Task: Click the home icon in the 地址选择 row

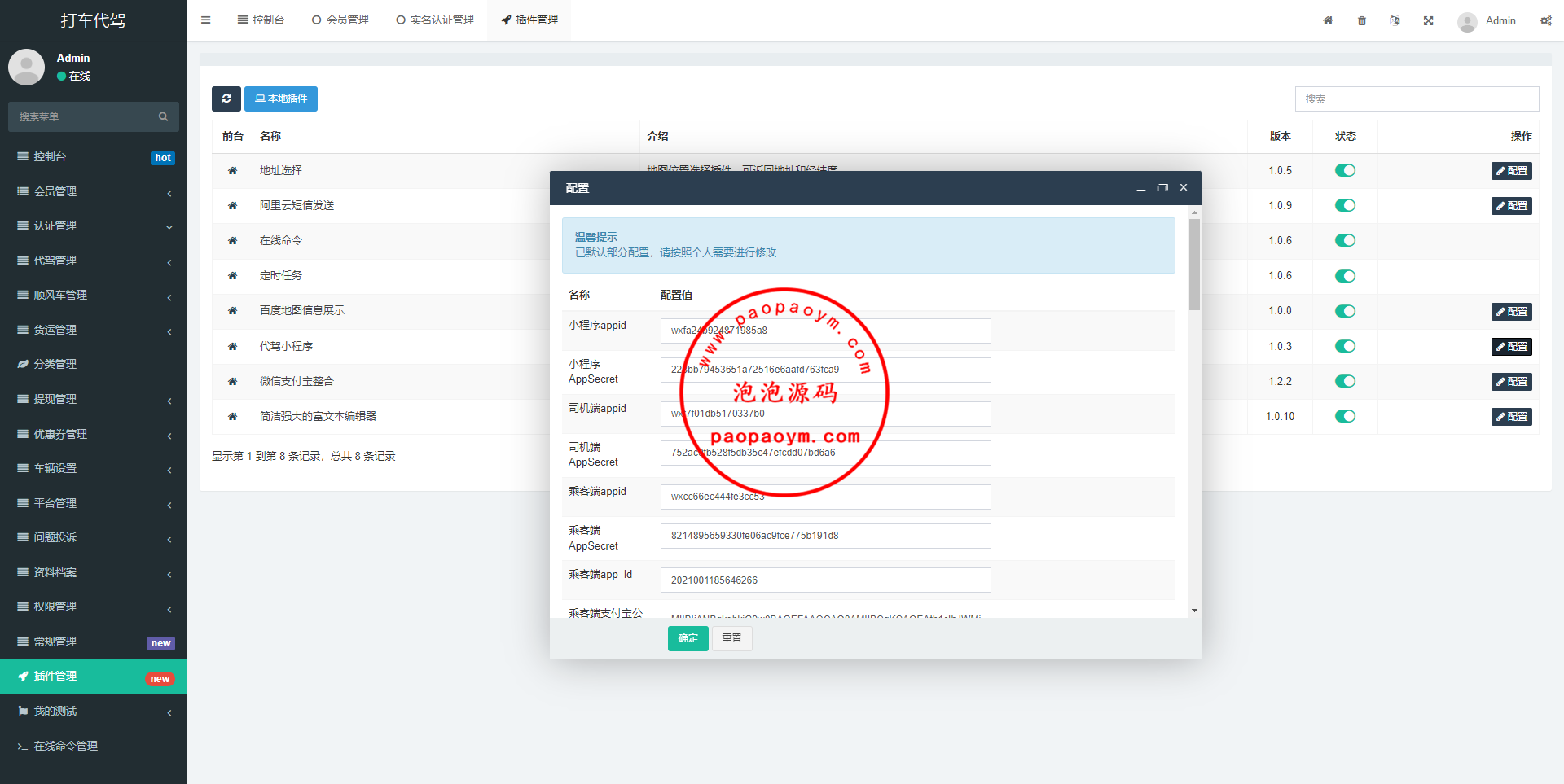Action: point(232,171)
